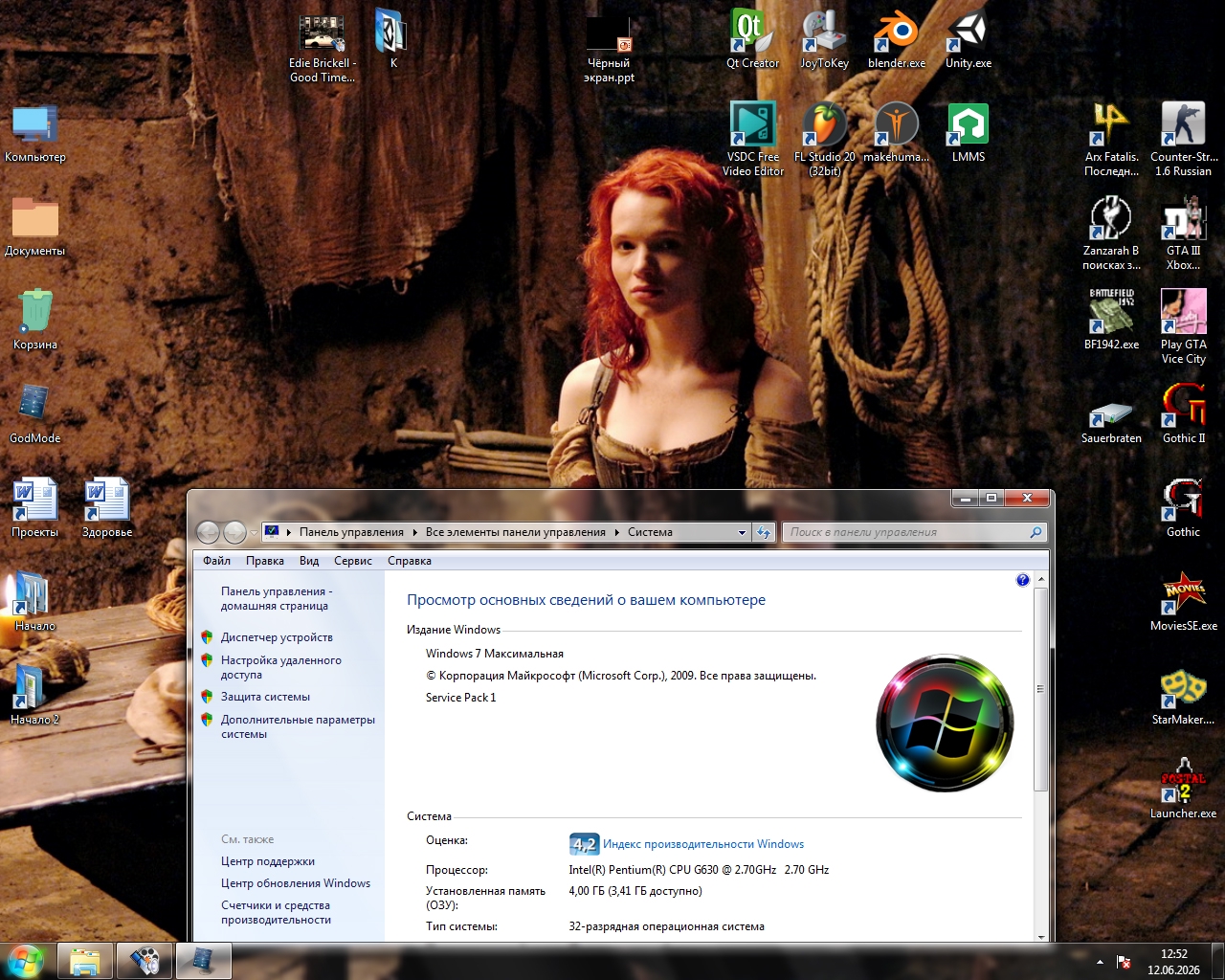The height and width of the screenshot is (980, 1225).
Task: Select the GTA III Xbox shortcut
Action: coord(1184,233)
